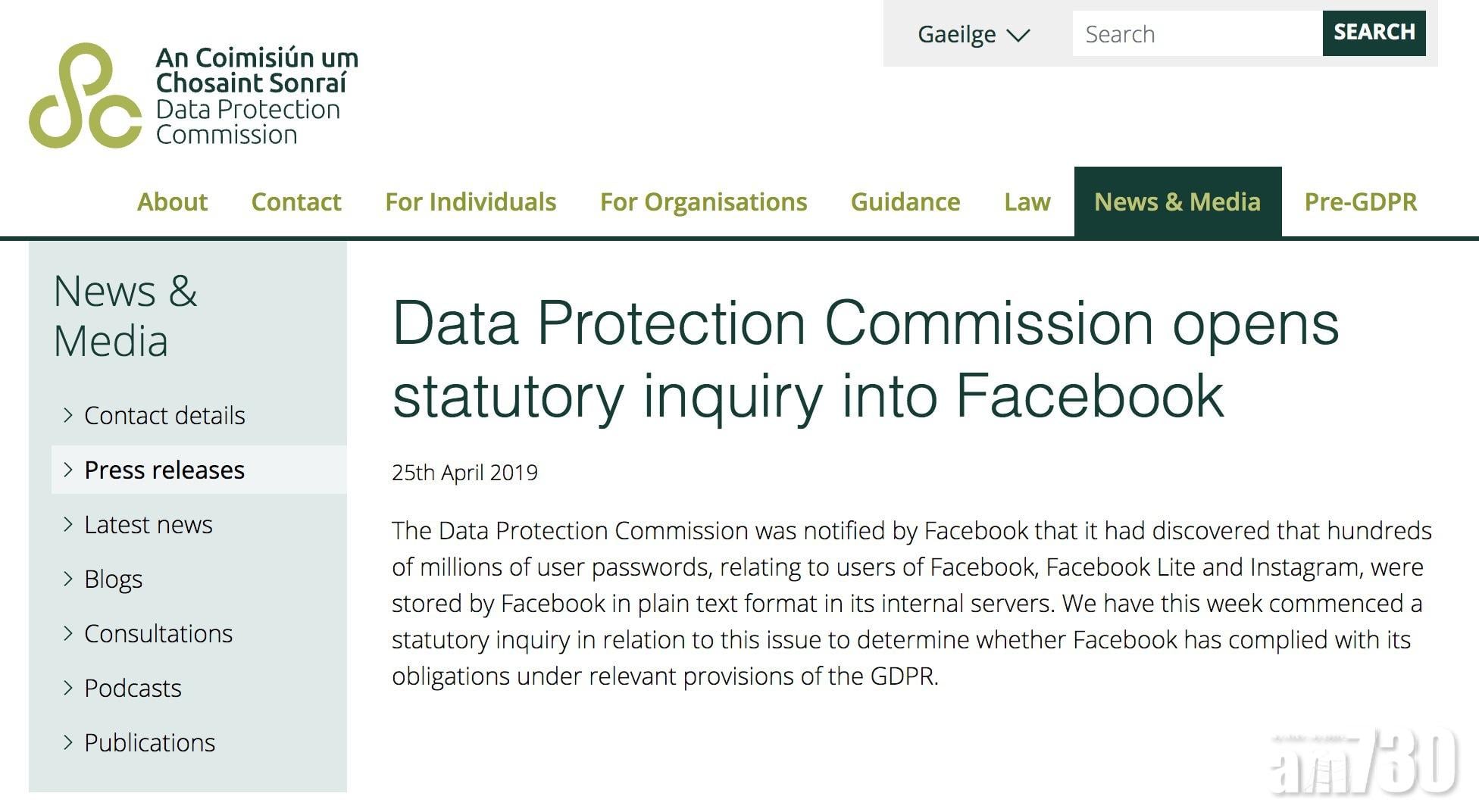Viewport: 1479px width, 812px height.
Task: Open the Gaeilge language dropdown
Action: coord(973,34)
